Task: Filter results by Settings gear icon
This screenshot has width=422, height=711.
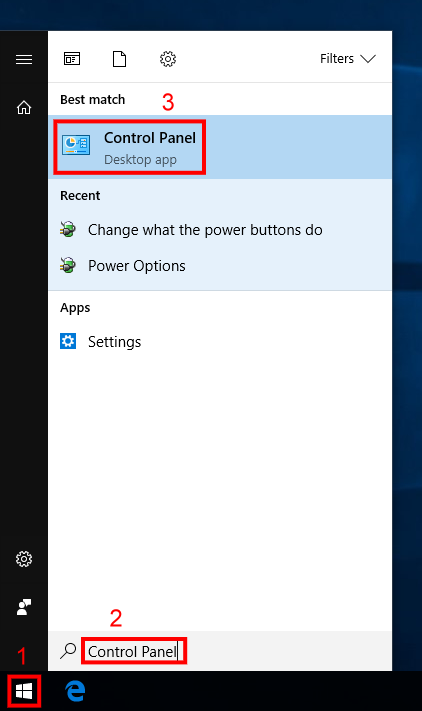Action: (168, 59)
